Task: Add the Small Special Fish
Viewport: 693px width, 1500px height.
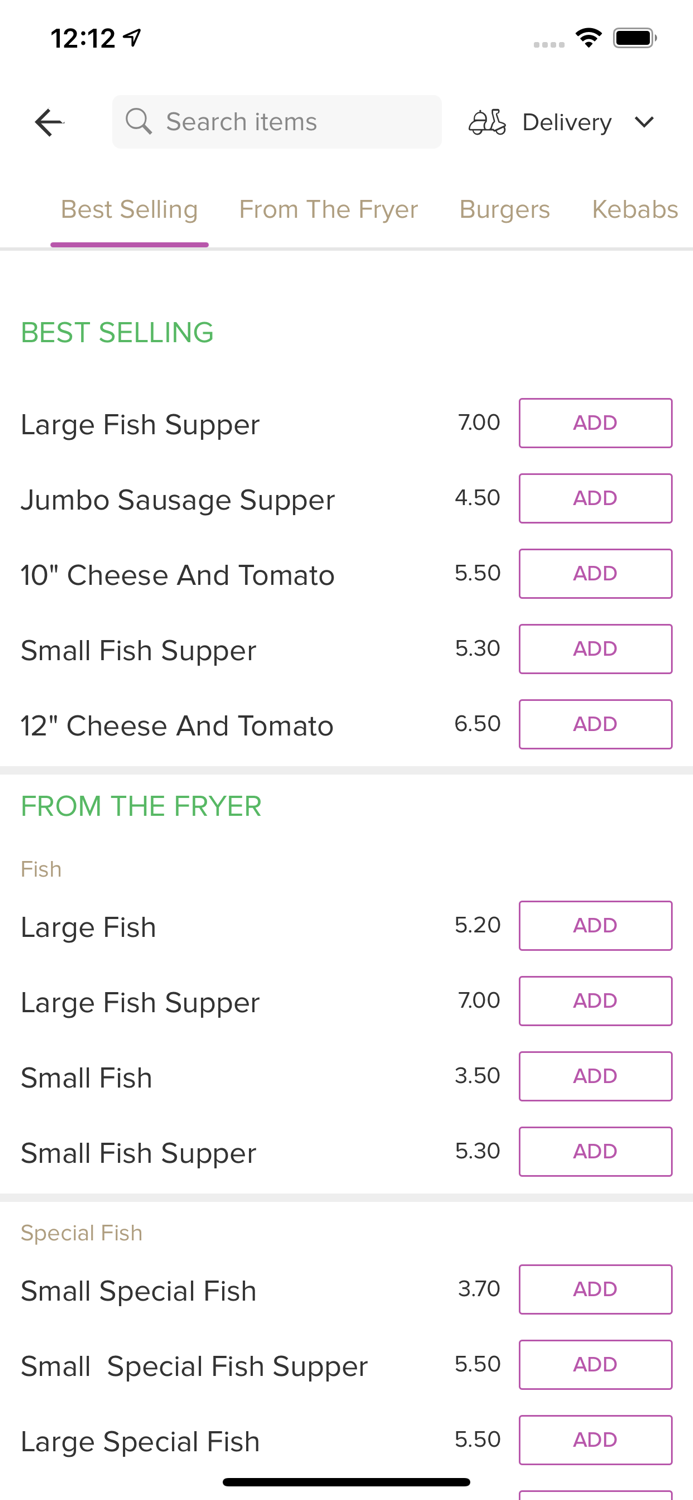Action: coord(595,1289)
